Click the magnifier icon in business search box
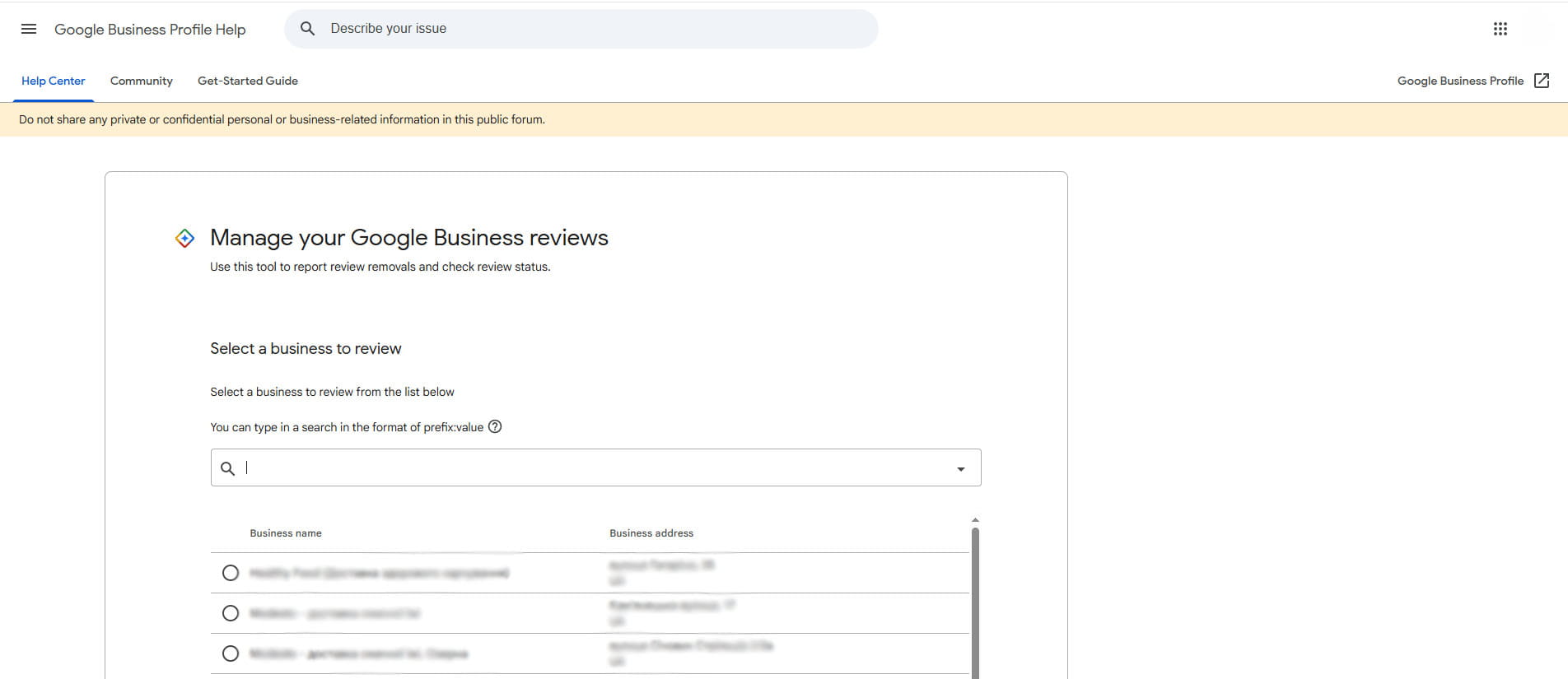 pos(228,468)
